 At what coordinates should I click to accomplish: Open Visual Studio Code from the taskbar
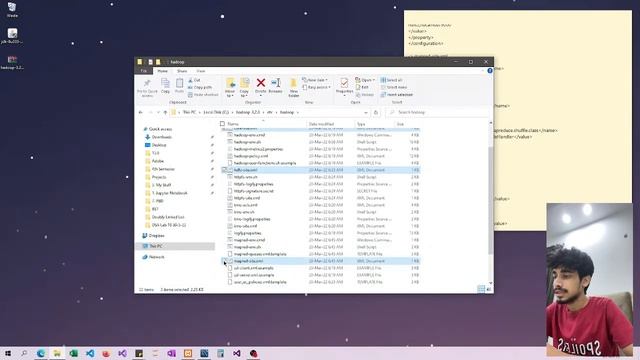(x=90, y=353)
